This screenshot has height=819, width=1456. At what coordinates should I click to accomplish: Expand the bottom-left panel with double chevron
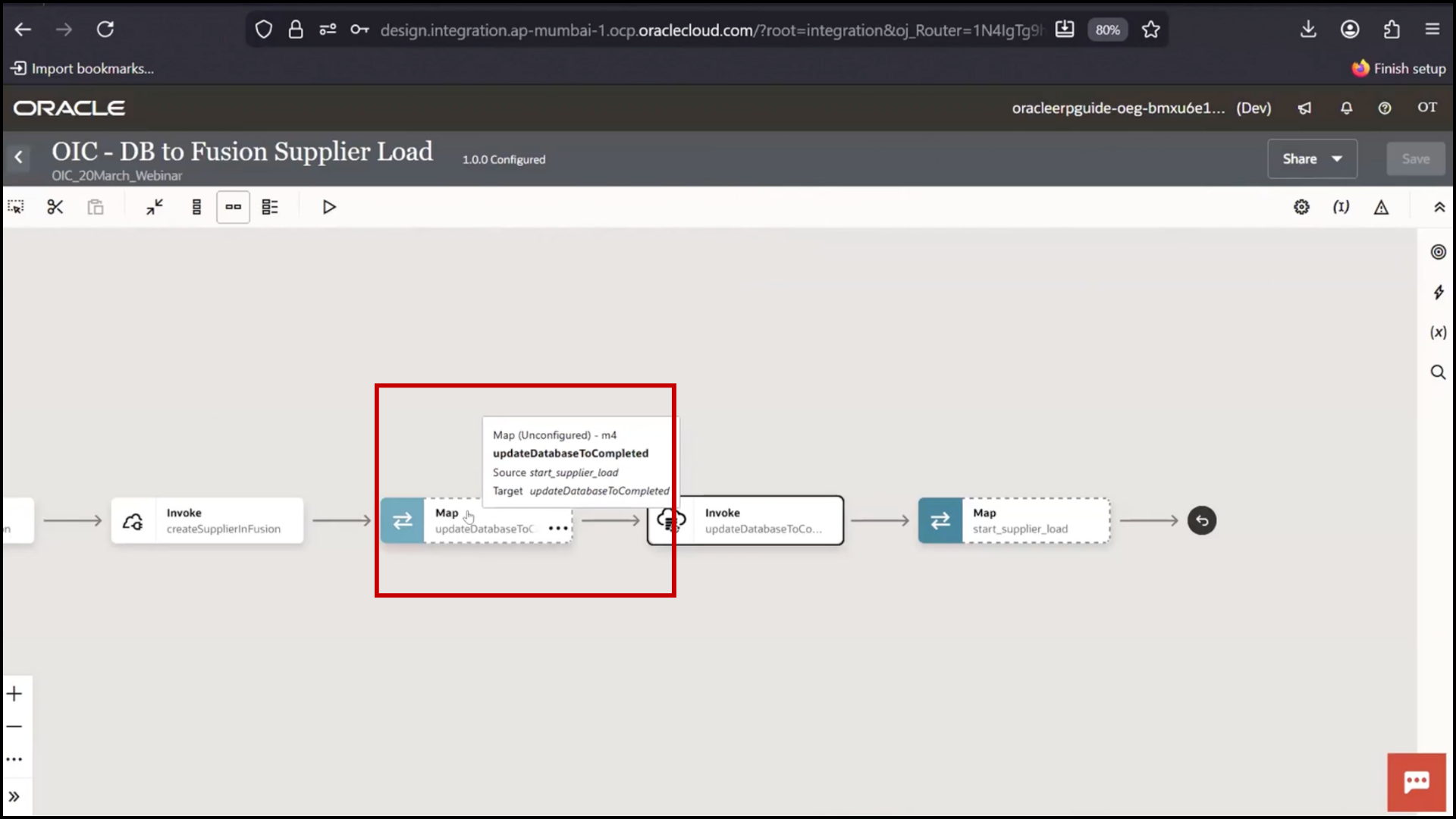[14, 797]
